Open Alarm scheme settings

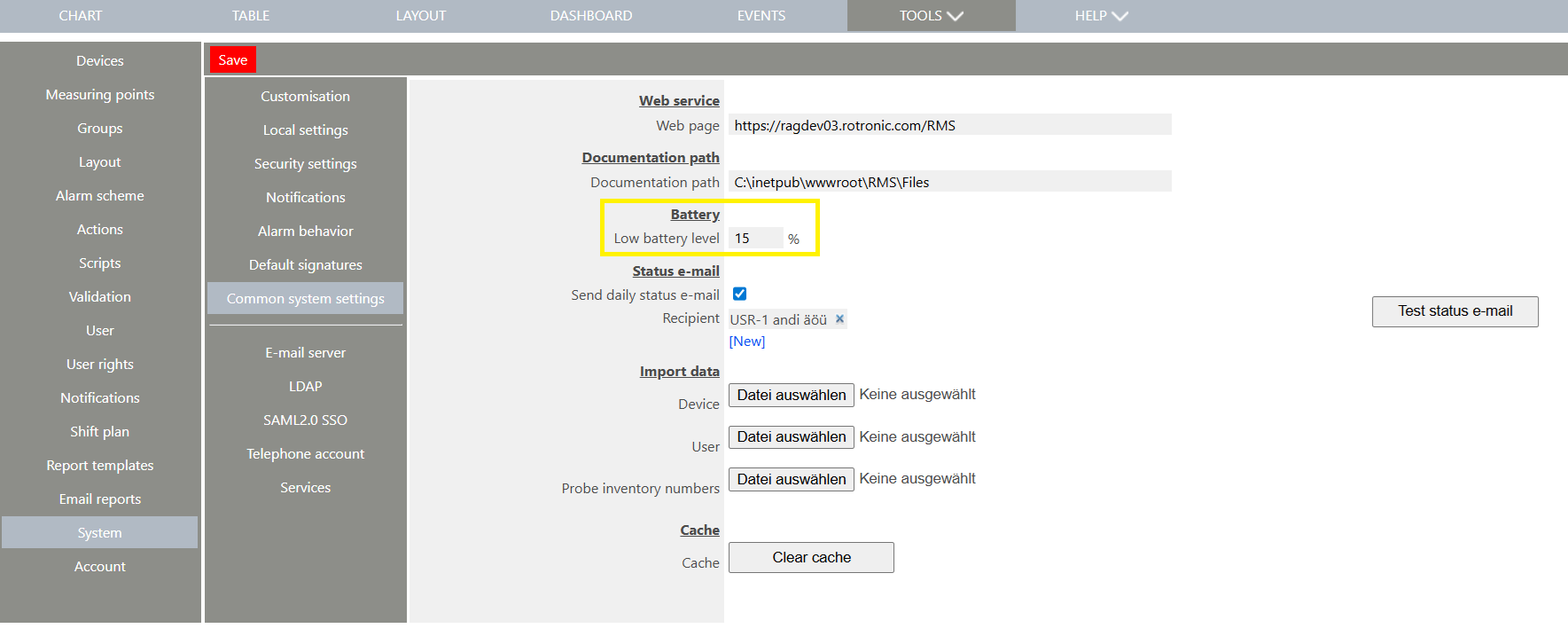(x=100, y=195)
